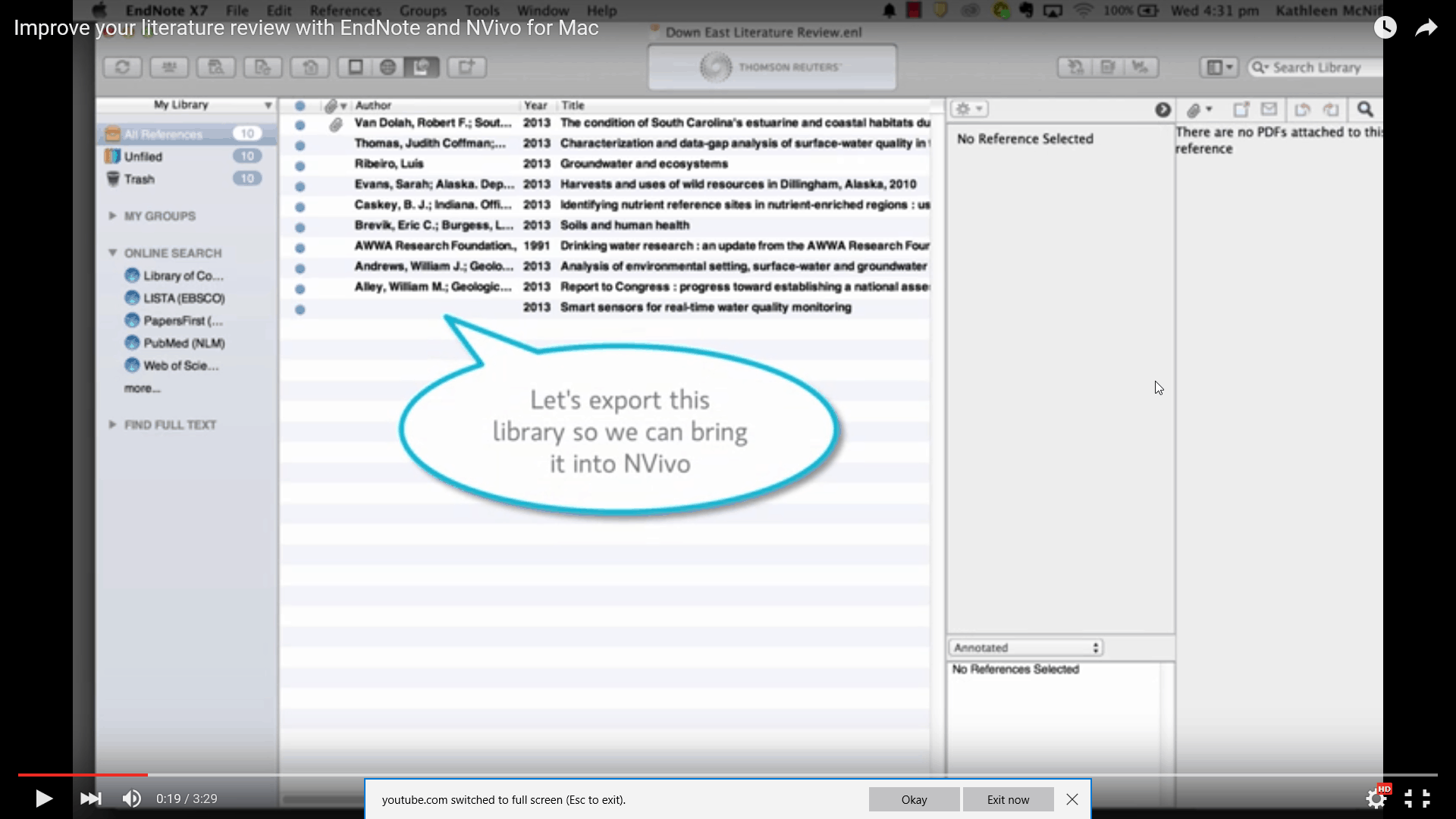Image resolution: width=1456 pixels, height=819 pixels.
Task: Sort by read status column header
Action: tap(300, 105)
